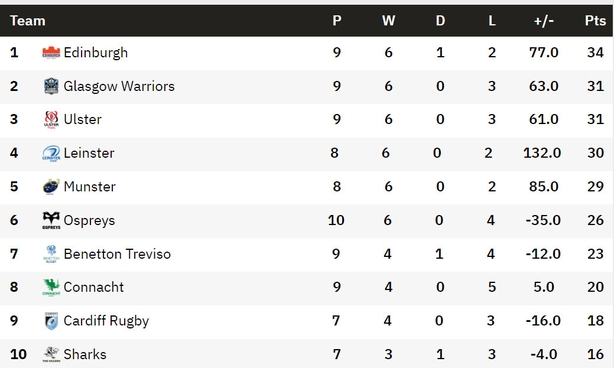Sort table by the Pts column header
The height and width of the screenshot is (368, 614).
coord(595,20)
